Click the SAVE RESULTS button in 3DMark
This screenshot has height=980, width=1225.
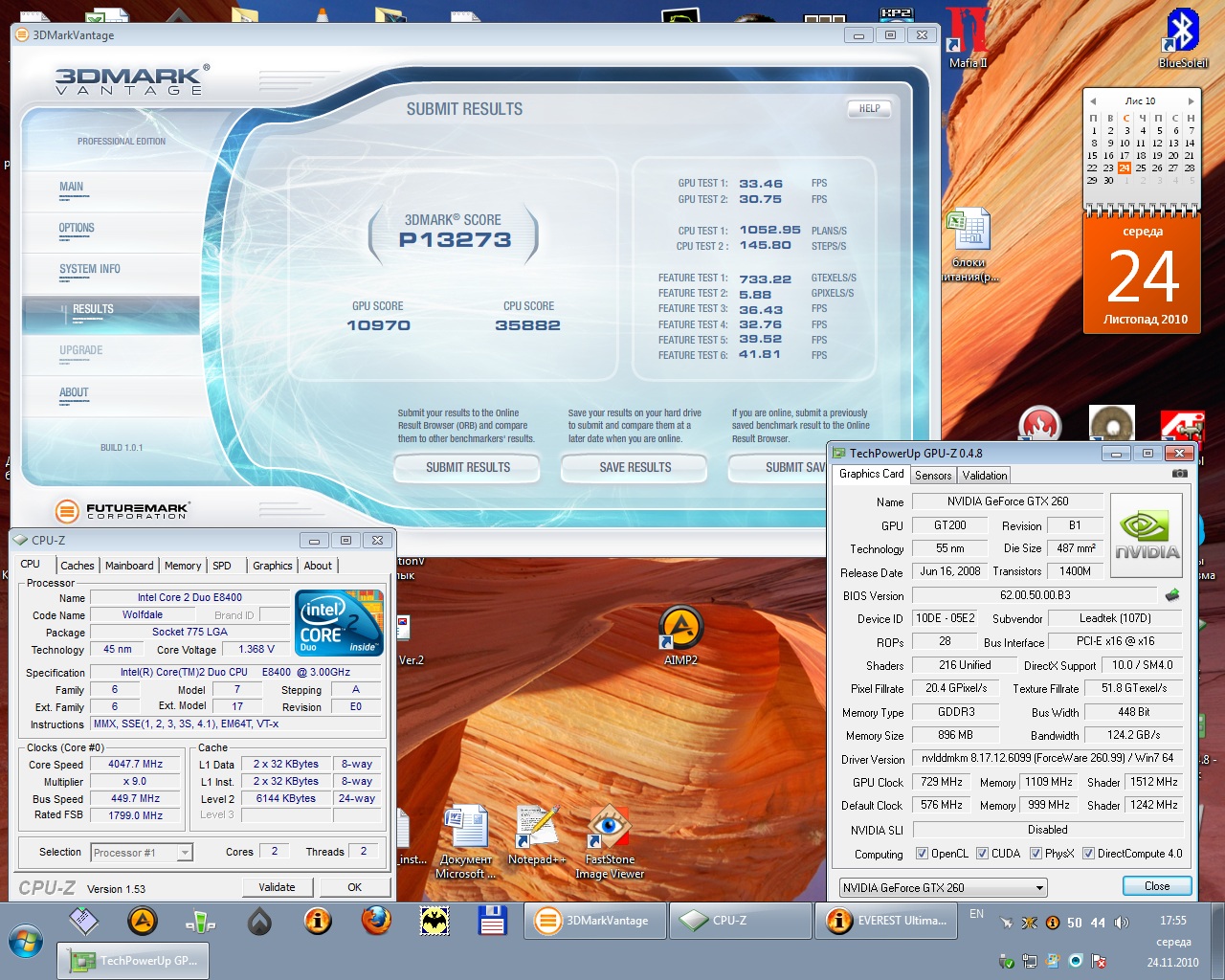[635, 467]
